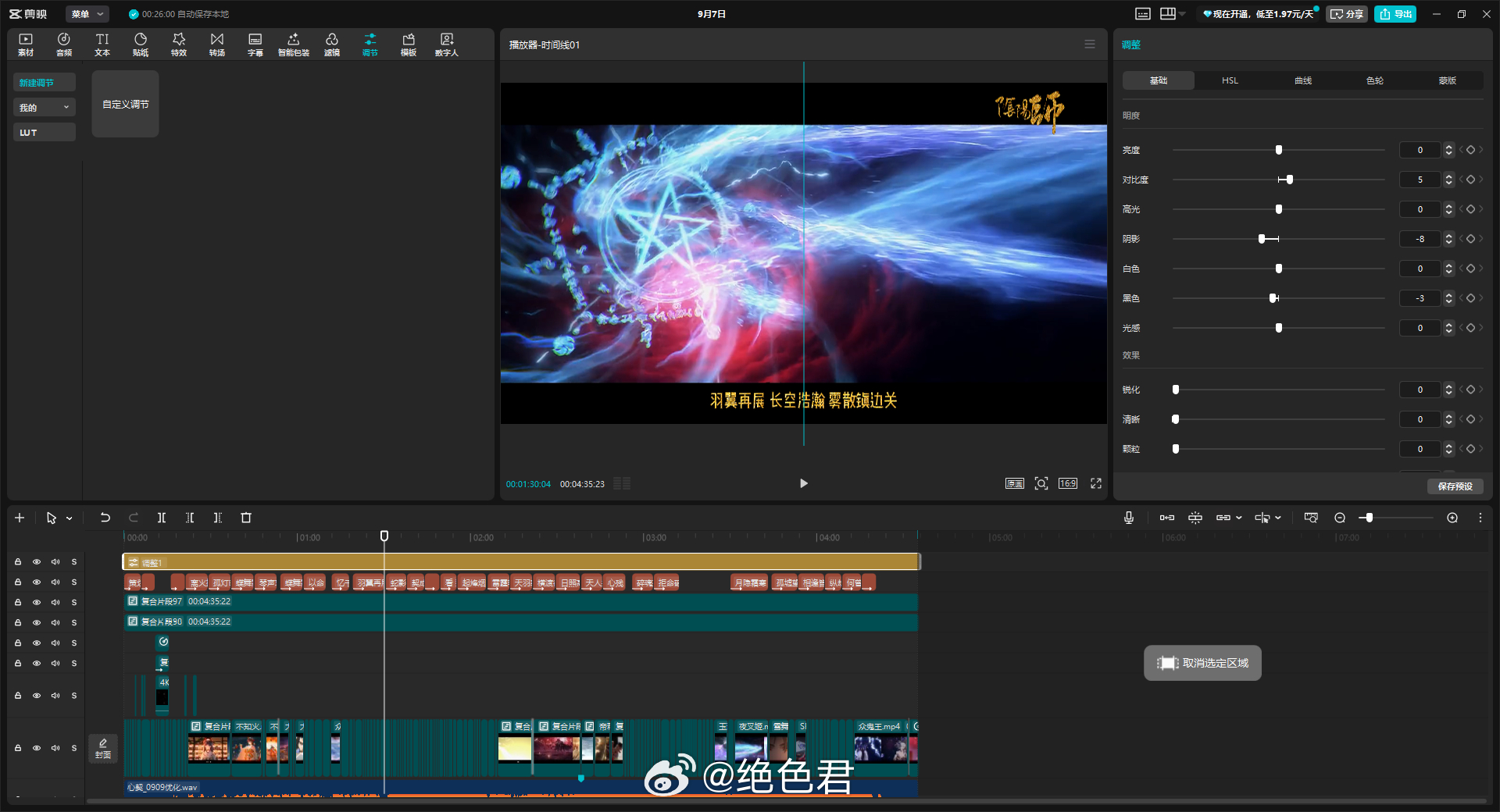
Task: Mute the 复合片段97 track
Action: click(55, 603)
